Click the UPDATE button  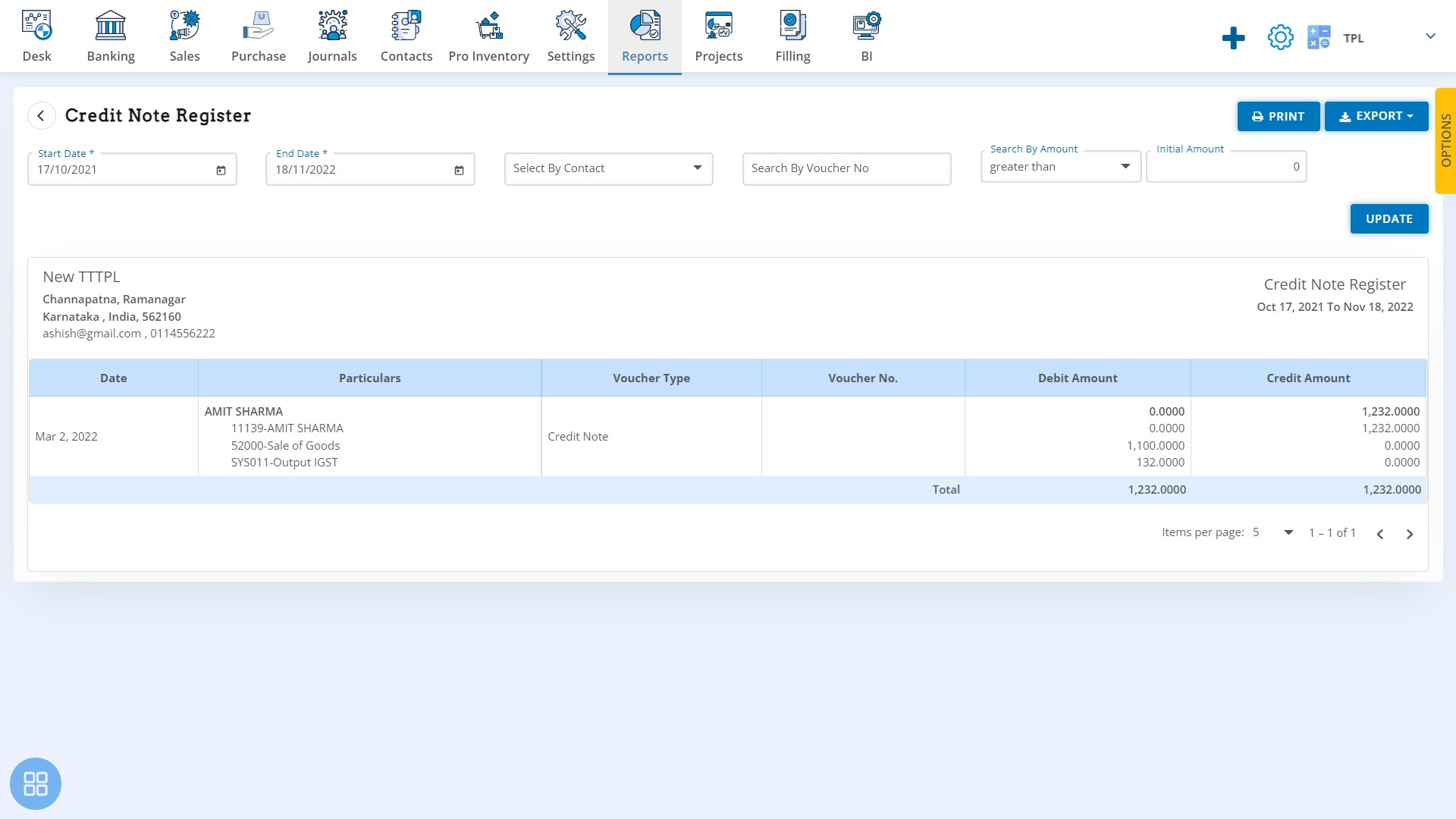point(1389,218)
